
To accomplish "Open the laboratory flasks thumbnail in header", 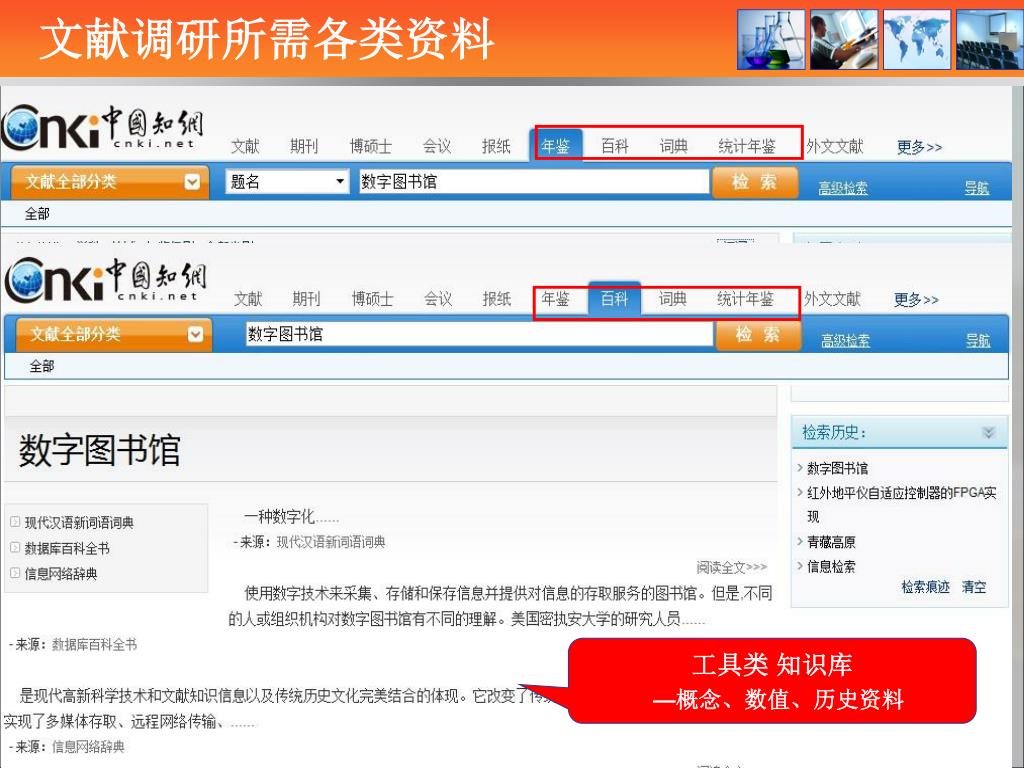I will click(771, 39).
